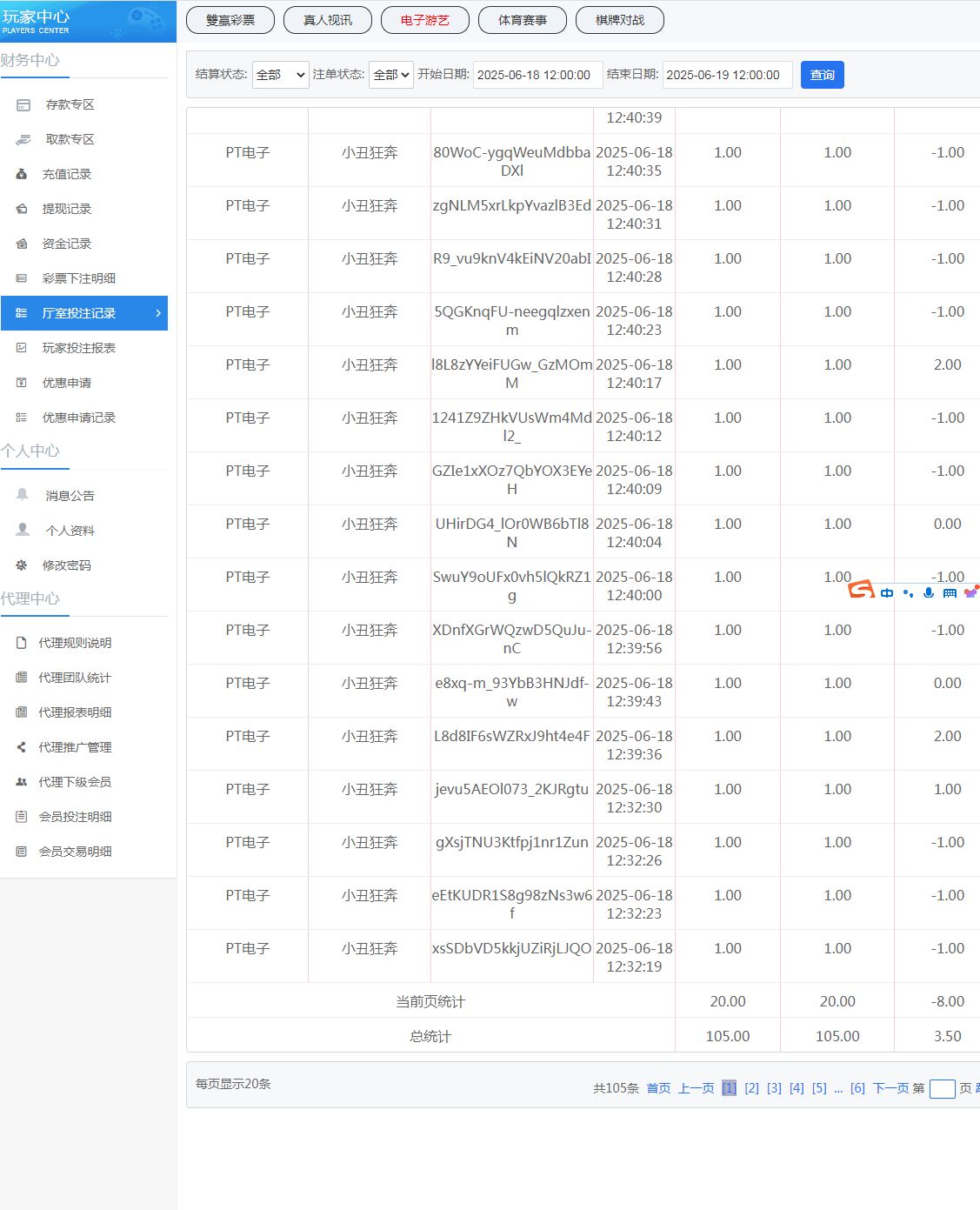Click the page number jump box
The height and width of the screenshot is (1210, 980).
[x=942, y=1089]
